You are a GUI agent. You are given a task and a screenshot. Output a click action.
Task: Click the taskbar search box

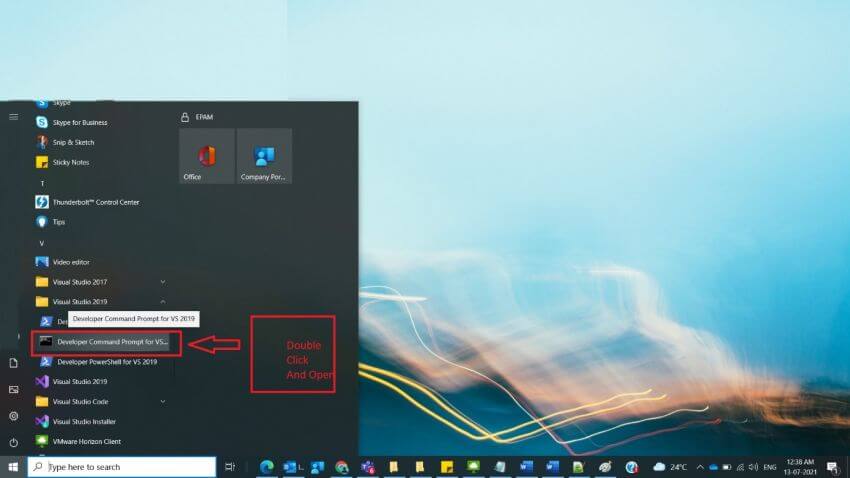tap(121, 467)
